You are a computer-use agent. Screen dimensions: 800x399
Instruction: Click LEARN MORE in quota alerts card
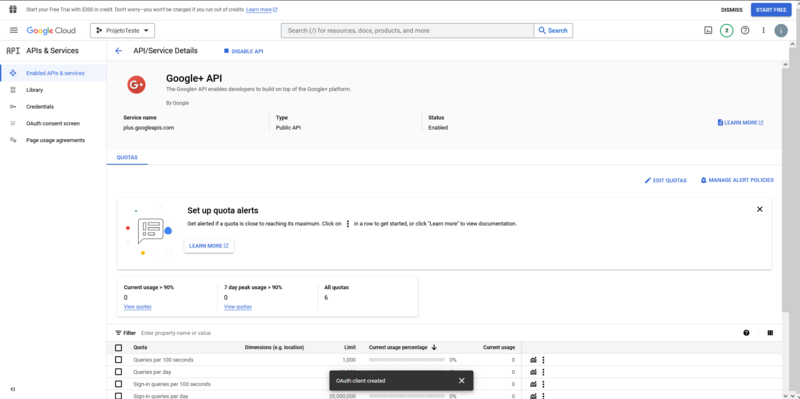209,246
